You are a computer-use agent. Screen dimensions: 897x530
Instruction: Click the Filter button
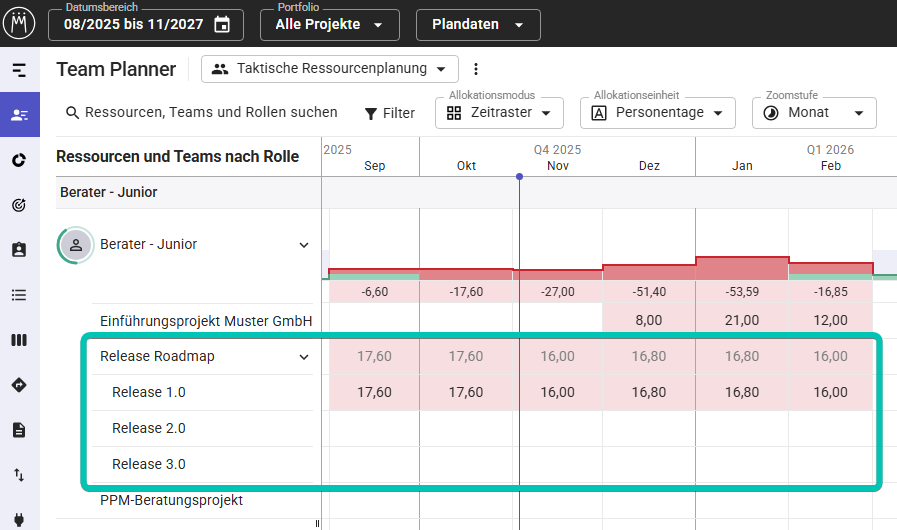[390, 113]
